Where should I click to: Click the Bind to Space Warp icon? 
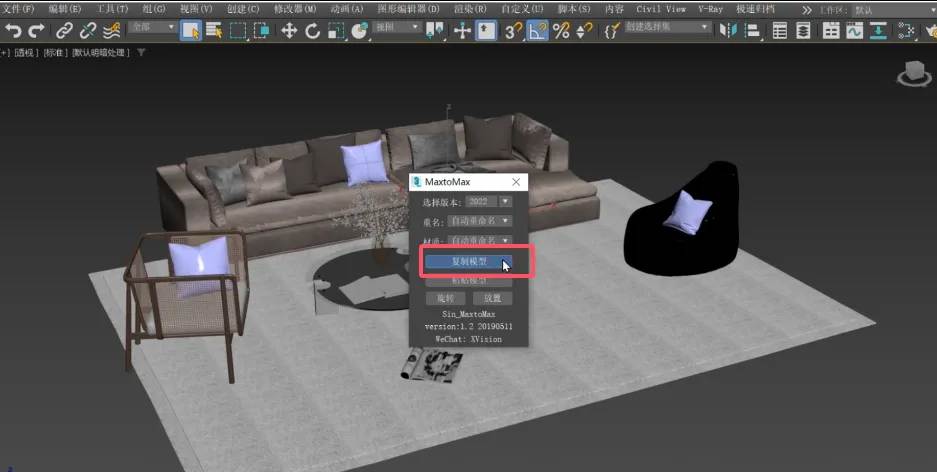coord(112,30)
